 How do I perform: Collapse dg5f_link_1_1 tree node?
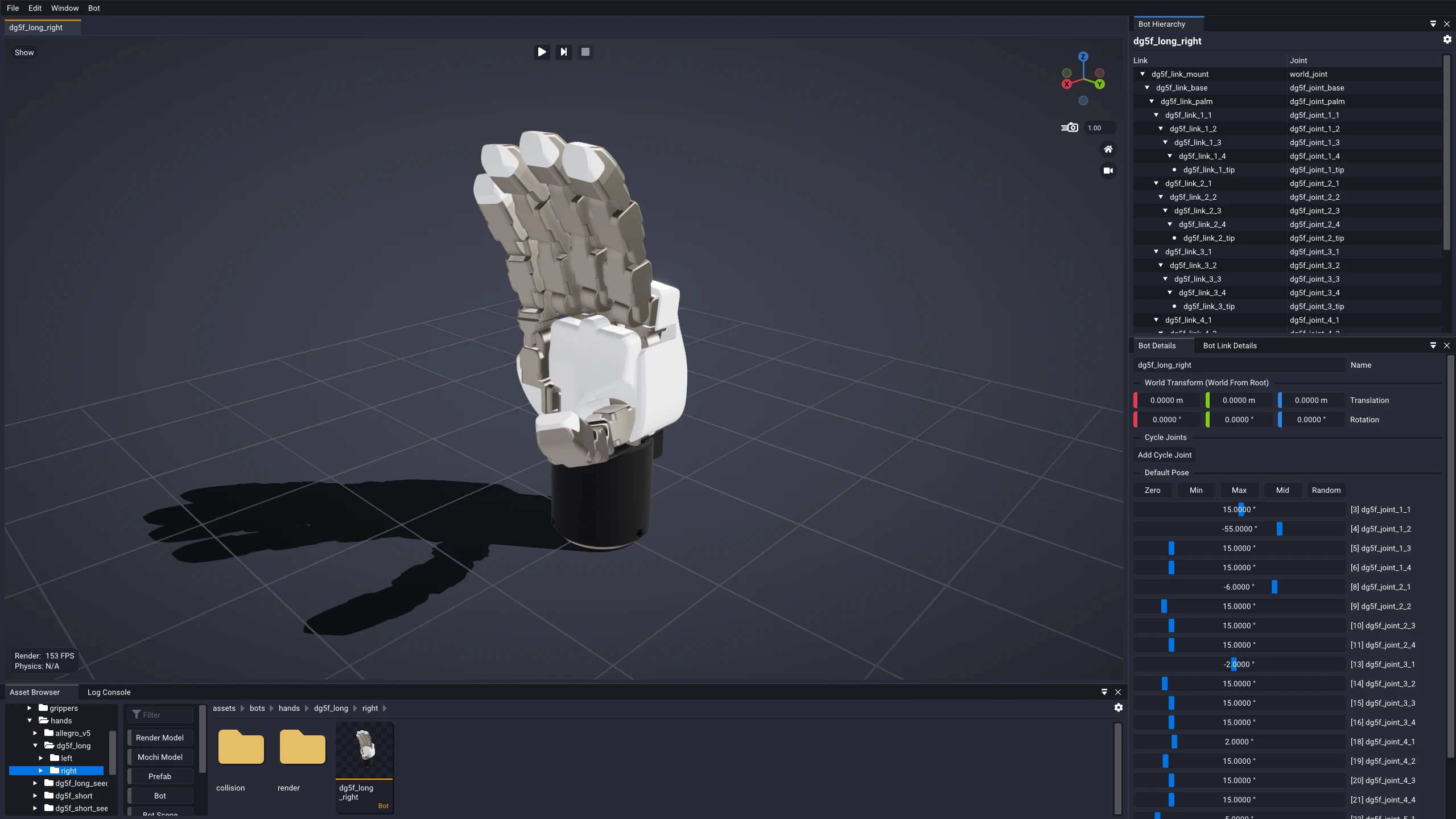(x=1156, y=115)
